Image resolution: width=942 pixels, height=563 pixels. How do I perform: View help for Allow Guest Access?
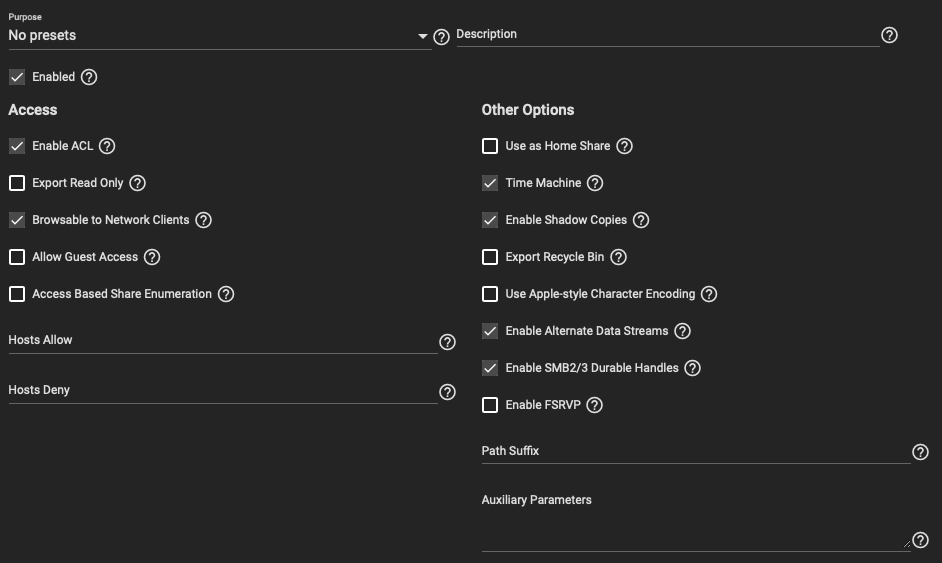coord(152,257)
